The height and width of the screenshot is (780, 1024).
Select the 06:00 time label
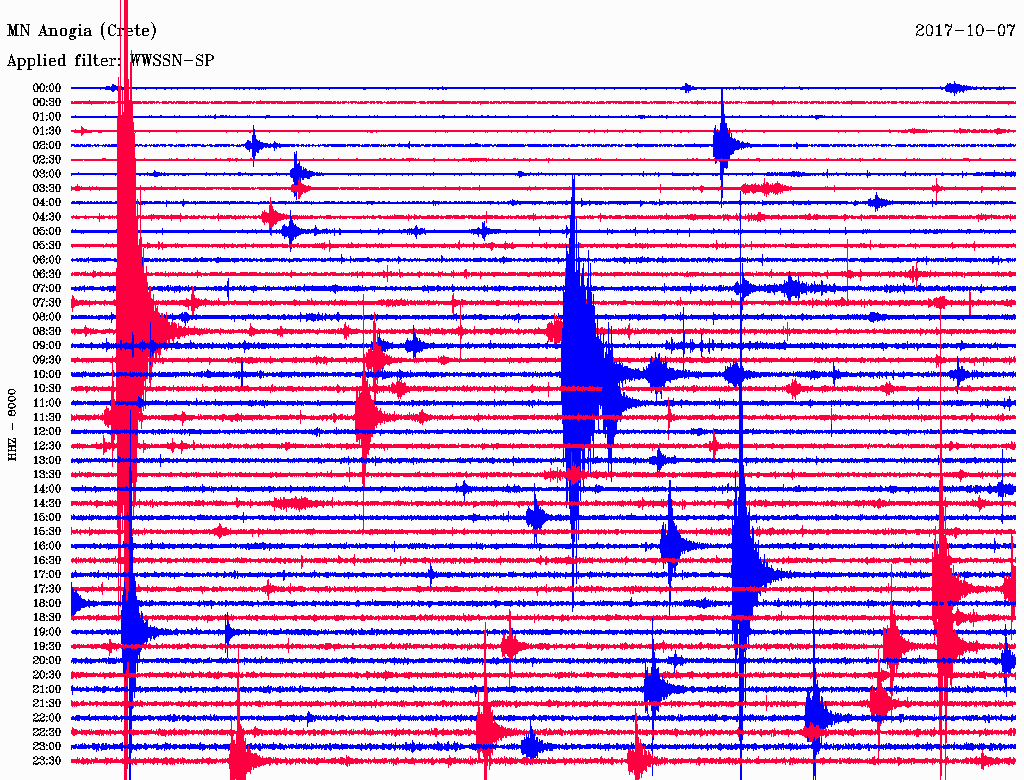[47, 260]
